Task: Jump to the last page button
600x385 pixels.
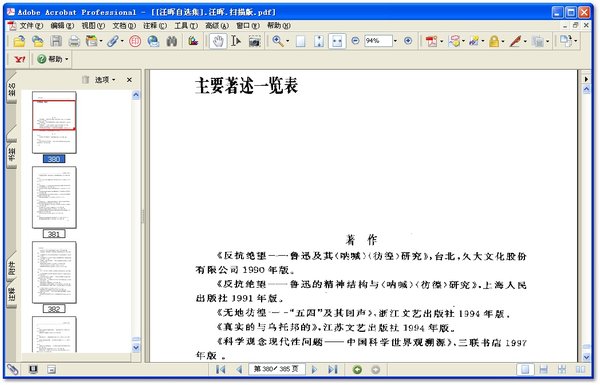Action: (x=333, y=370)
